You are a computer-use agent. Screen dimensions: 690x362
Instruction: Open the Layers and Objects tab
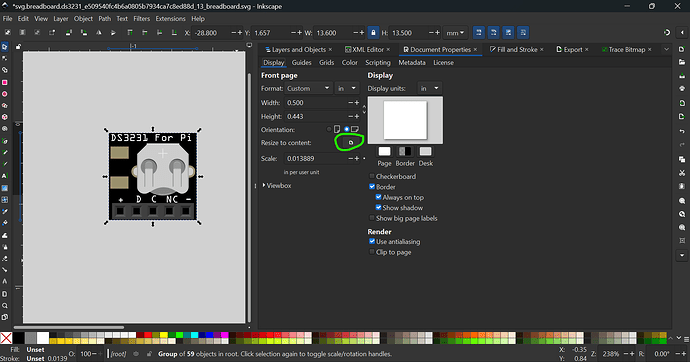coord(298,50)
